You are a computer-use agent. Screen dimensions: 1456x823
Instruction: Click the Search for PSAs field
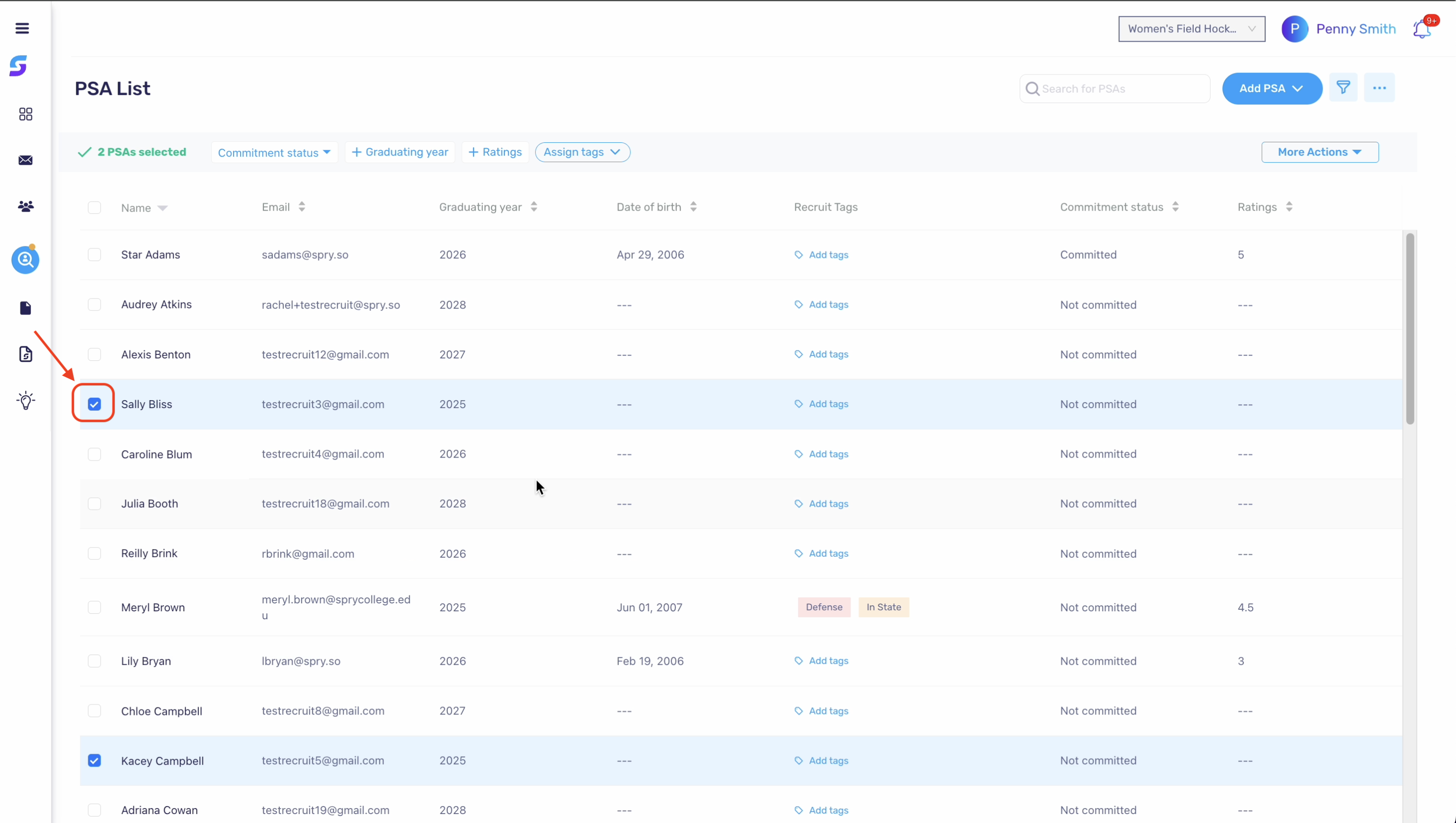coord(1115,89)
